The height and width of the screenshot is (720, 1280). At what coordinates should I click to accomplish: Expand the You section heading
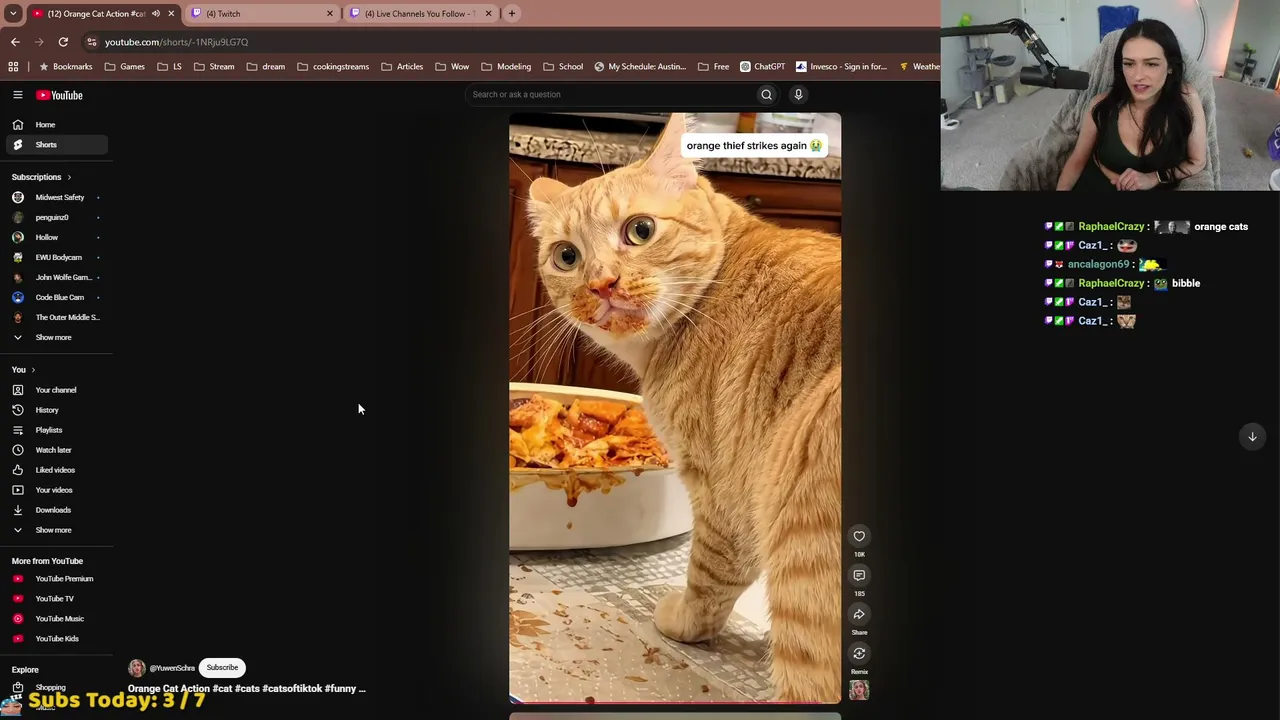coord(23,370)
